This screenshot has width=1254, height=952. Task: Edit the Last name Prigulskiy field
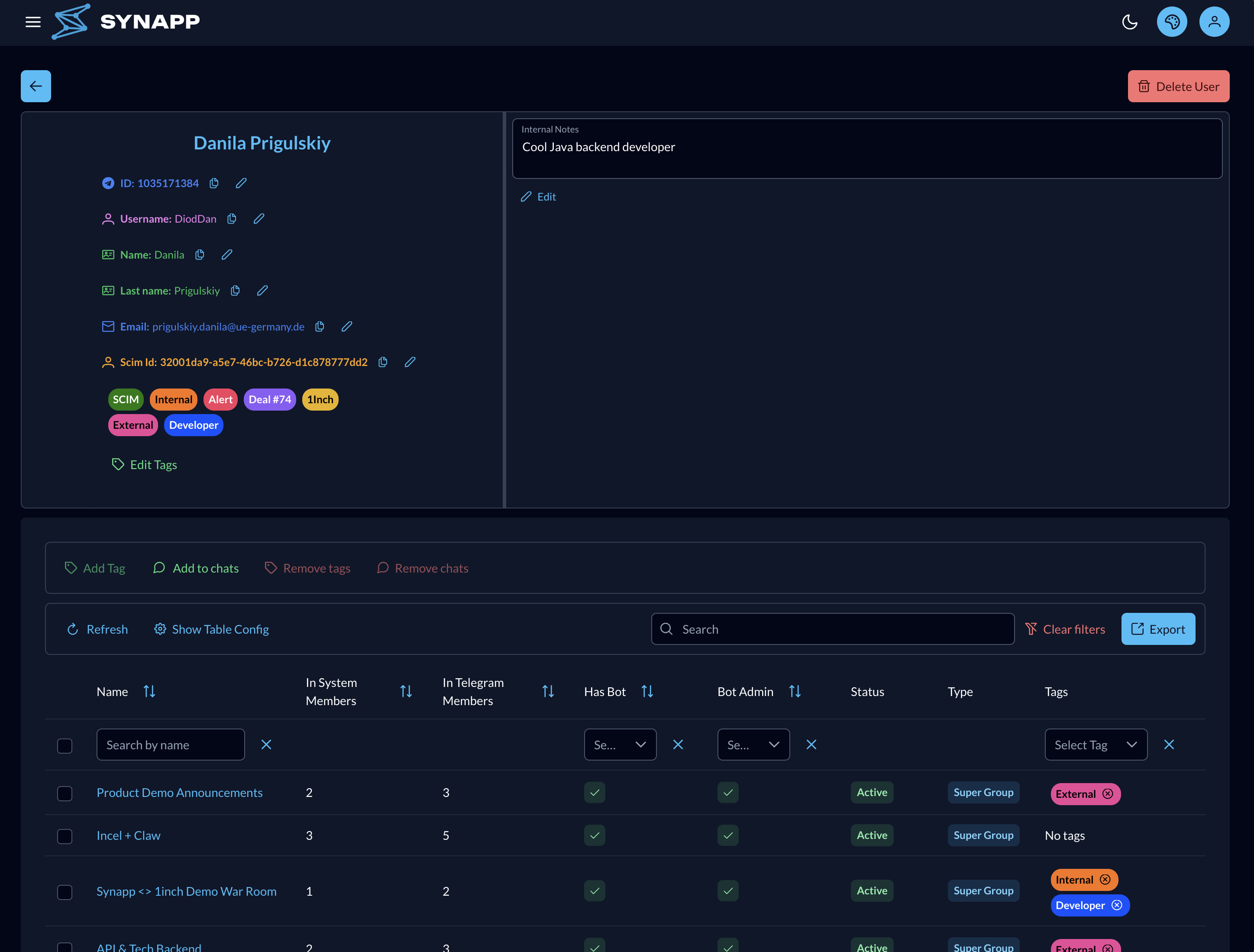262,290
